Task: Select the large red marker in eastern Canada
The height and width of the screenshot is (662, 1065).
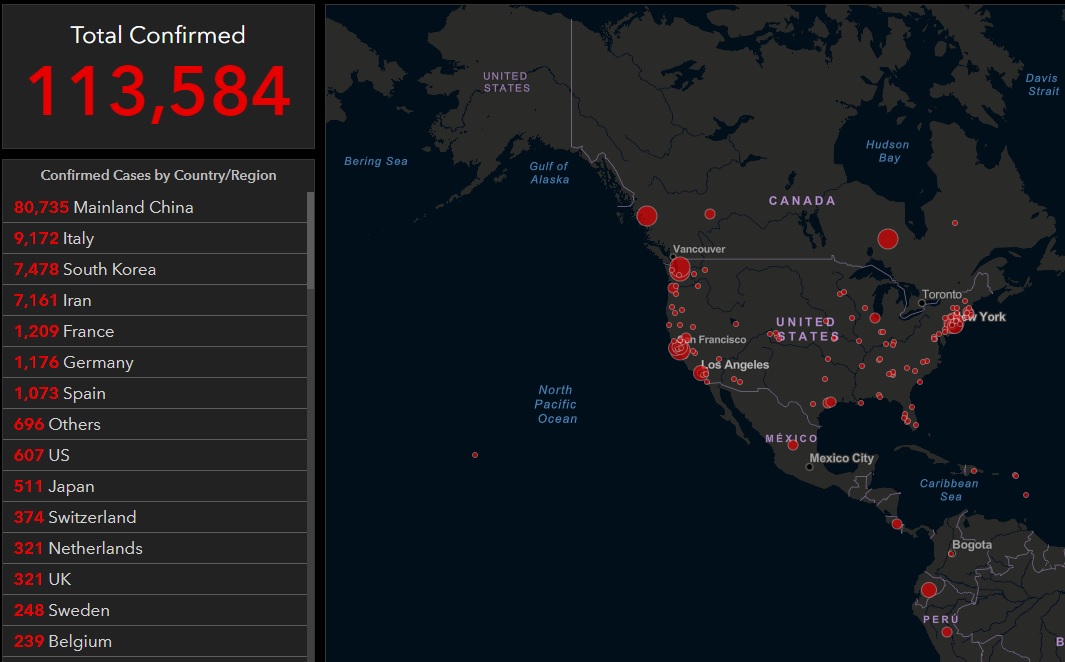Action: tap(886, 238)
